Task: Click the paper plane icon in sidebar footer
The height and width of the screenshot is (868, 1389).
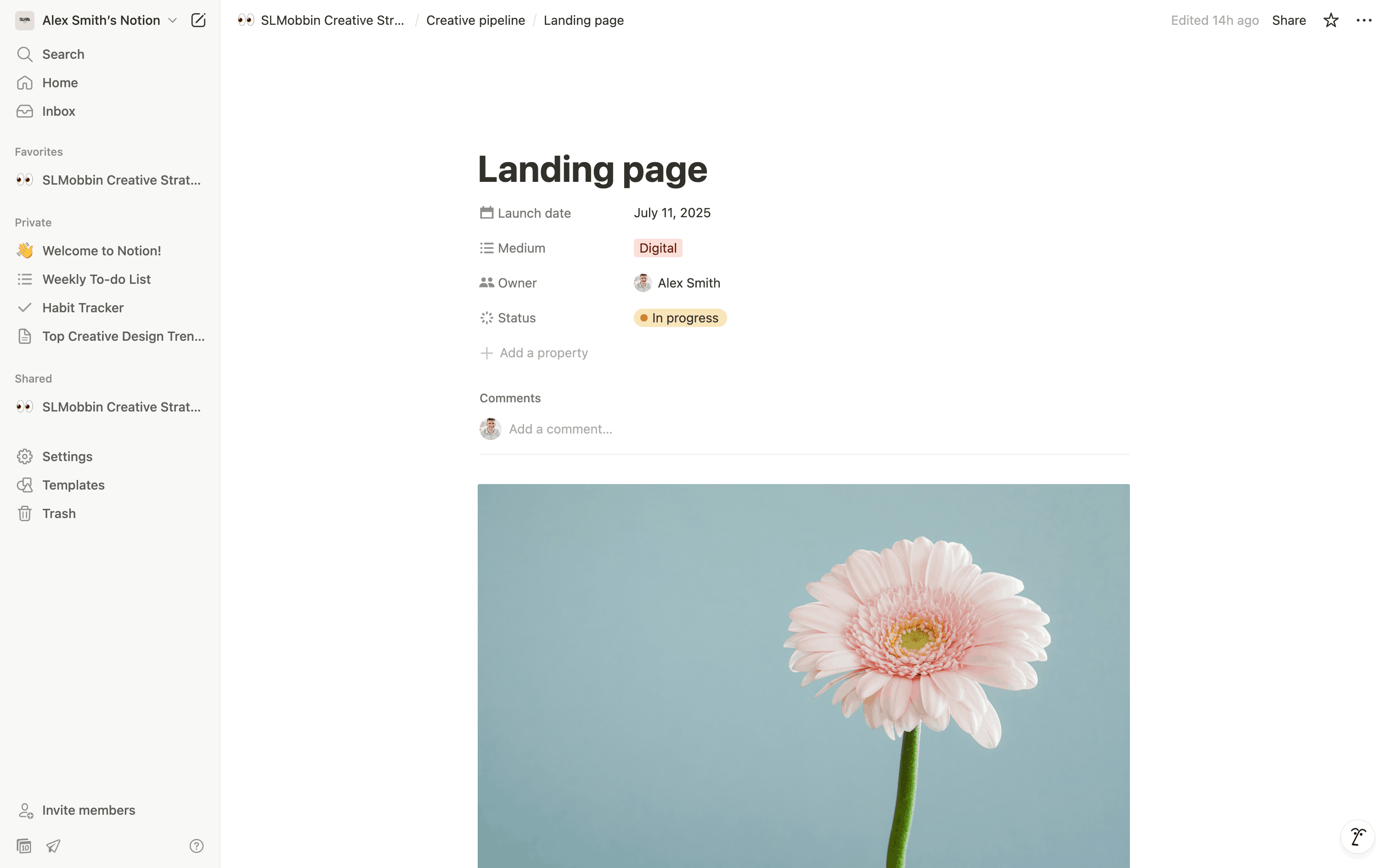Action: [x=53, y=845]
